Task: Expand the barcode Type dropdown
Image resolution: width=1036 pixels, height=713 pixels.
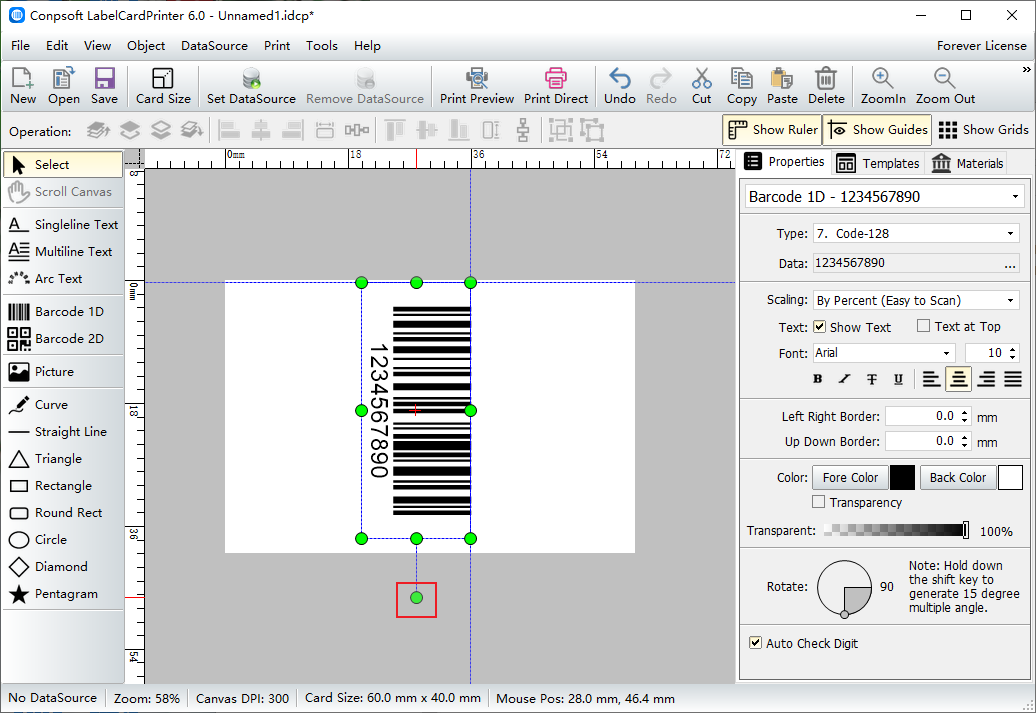Action: coord(1010,233)
